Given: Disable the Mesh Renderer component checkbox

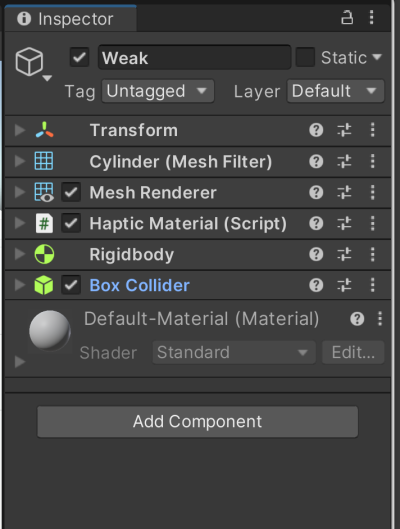Looking at the screenshot, I should (71, 192).
